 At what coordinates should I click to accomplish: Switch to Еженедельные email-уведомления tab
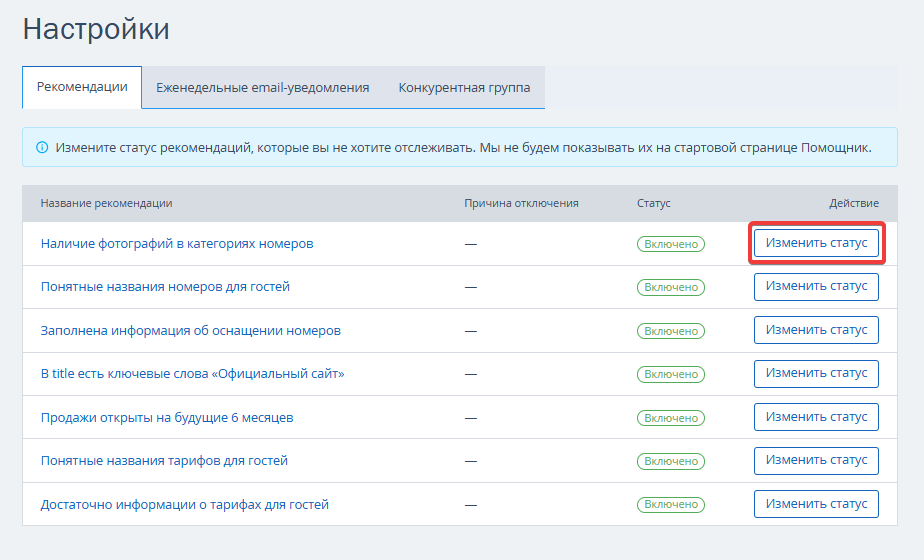262,88
